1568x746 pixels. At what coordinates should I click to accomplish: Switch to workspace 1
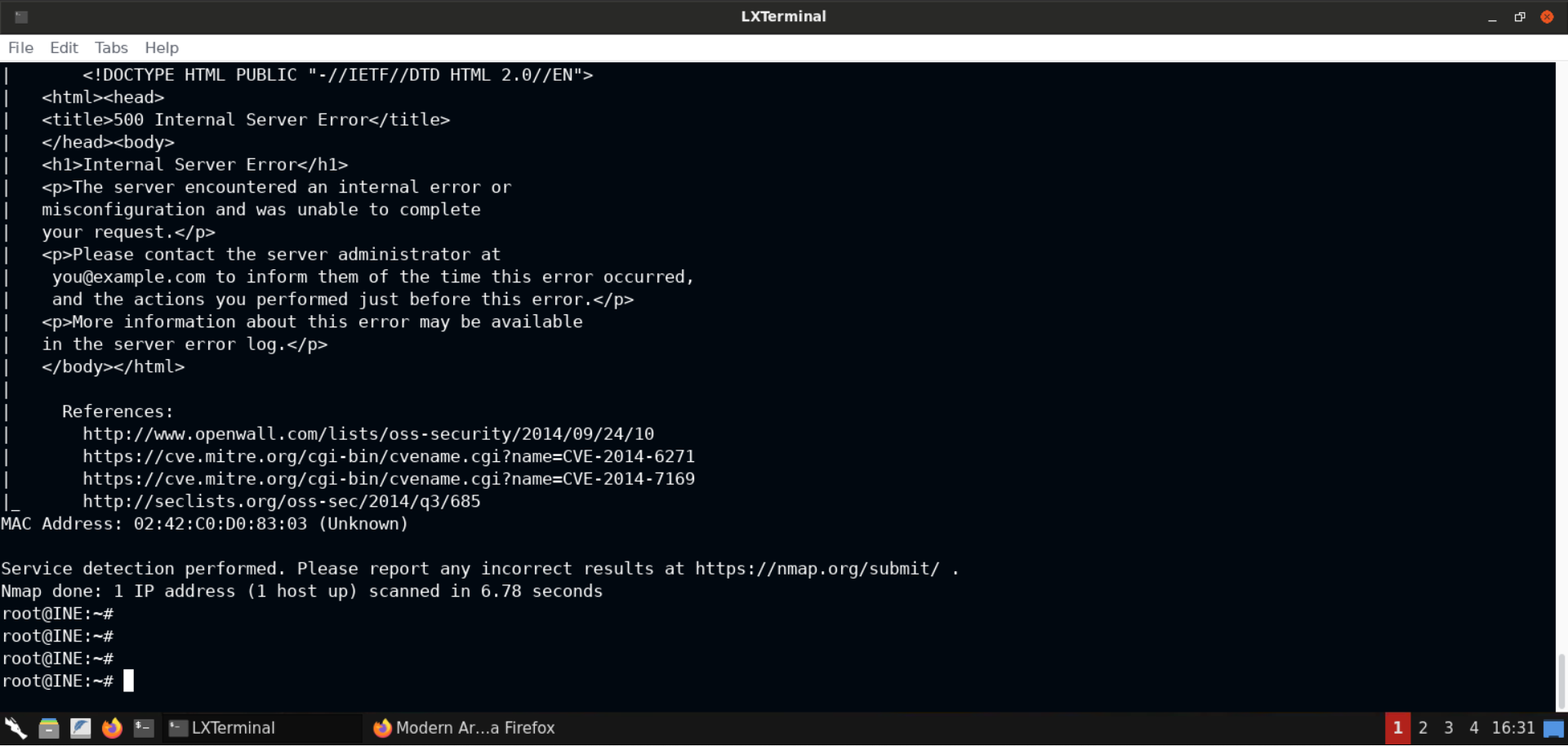(1397, 728)
